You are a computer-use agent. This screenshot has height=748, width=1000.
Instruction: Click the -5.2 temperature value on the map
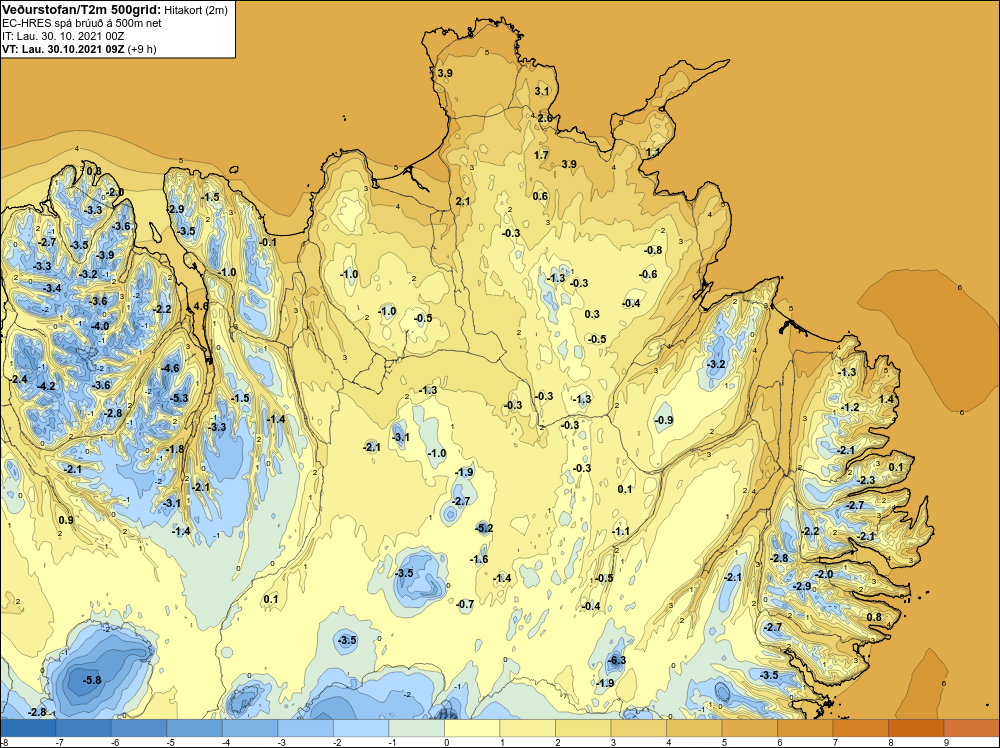coord(484,528)
